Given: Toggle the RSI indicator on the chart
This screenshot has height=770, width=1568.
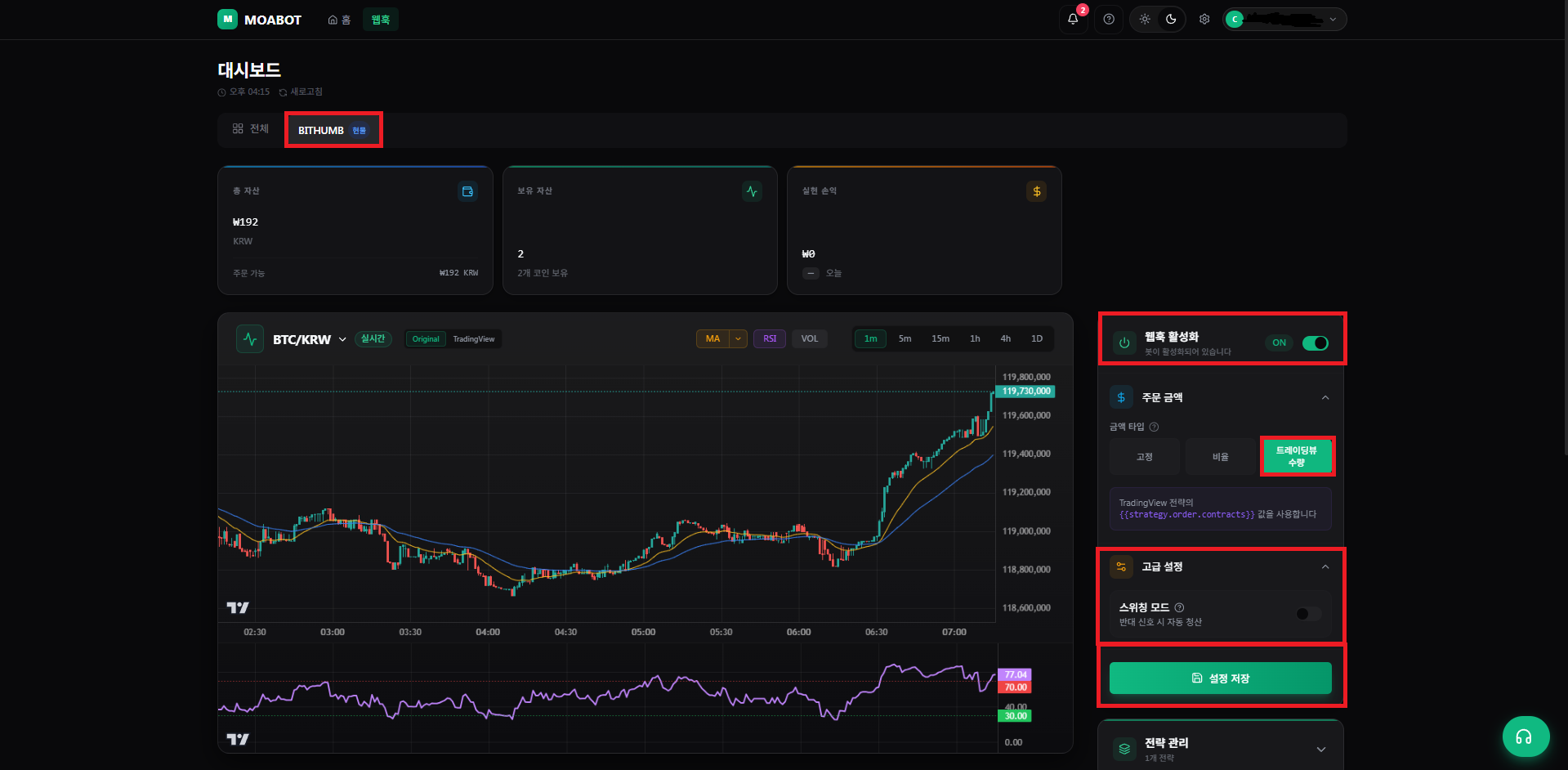Looking at the screenshot, I should click(770, 338).
